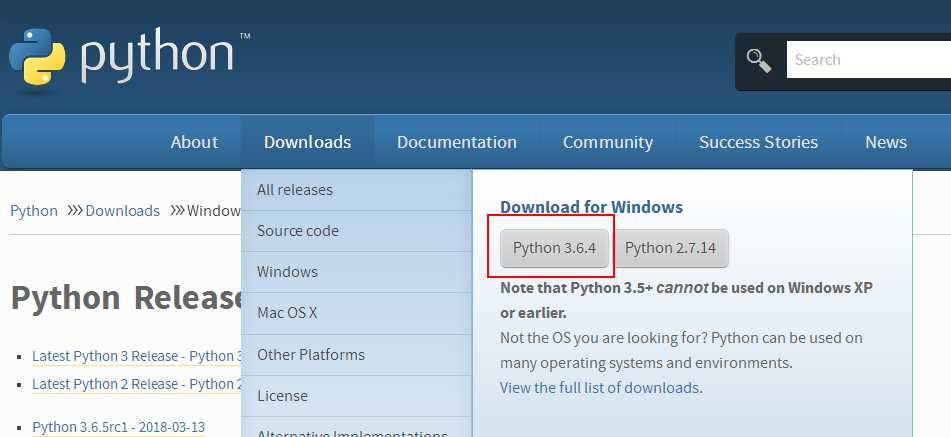Focus the Search input field

coord(869,59)
